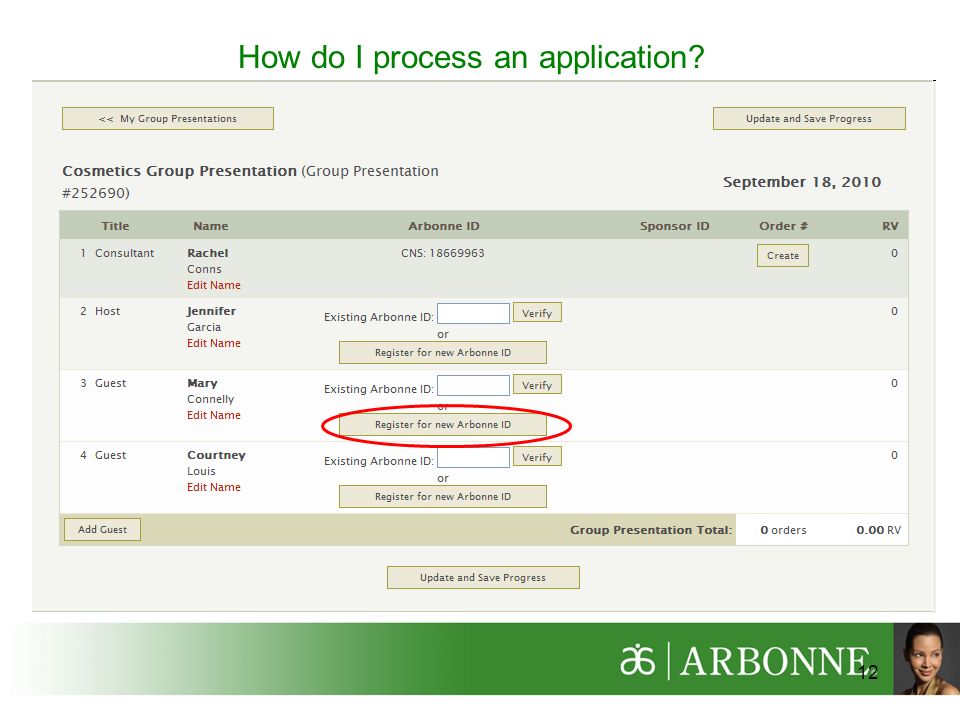Image resolution: width=960 pixels, height=720 pixels.
Task: Focus Existing Arbonne ID field for Jennifer
Action: [x=473, y=313]
